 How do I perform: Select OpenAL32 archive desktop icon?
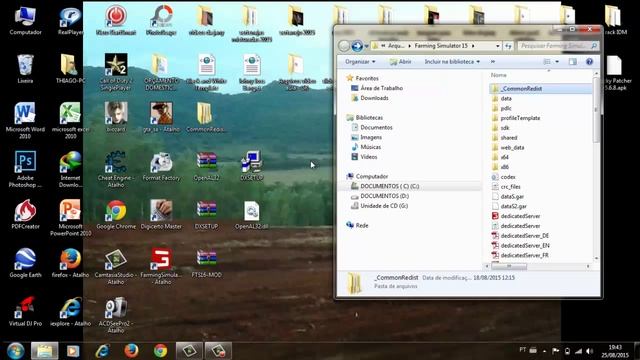point(207,166)
